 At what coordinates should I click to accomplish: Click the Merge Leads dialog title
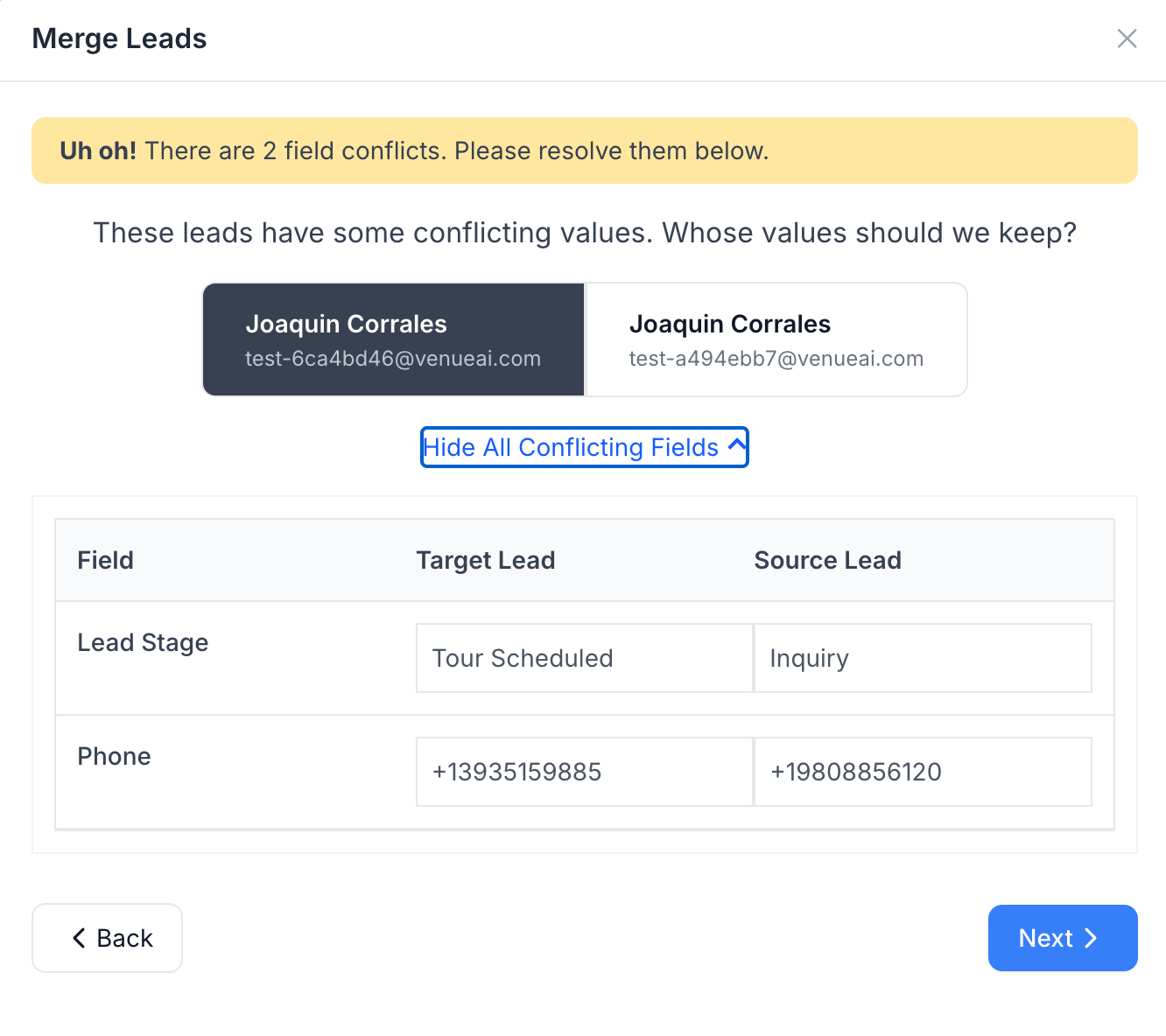point(119,38)
